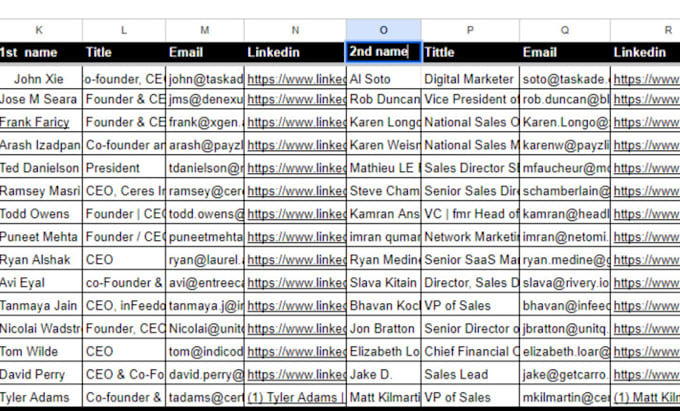Click the 'Frank Faricy' name cell
This screenshot has width=680, height=411.
click(40, 122)
